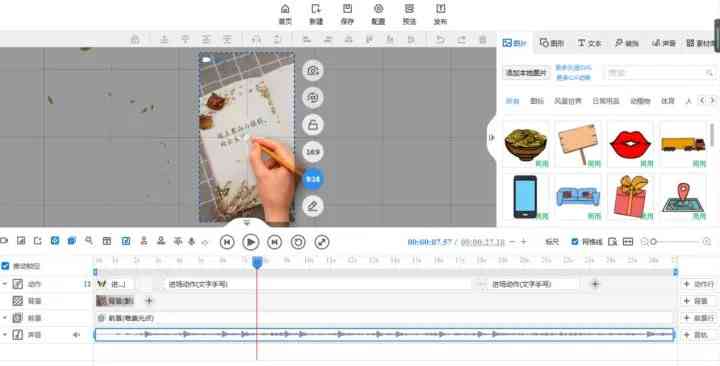Click the fullscreen expand arrows button
Image resolution: width=720 pixels, height=366 pixels.
click(x=322, y=242)
